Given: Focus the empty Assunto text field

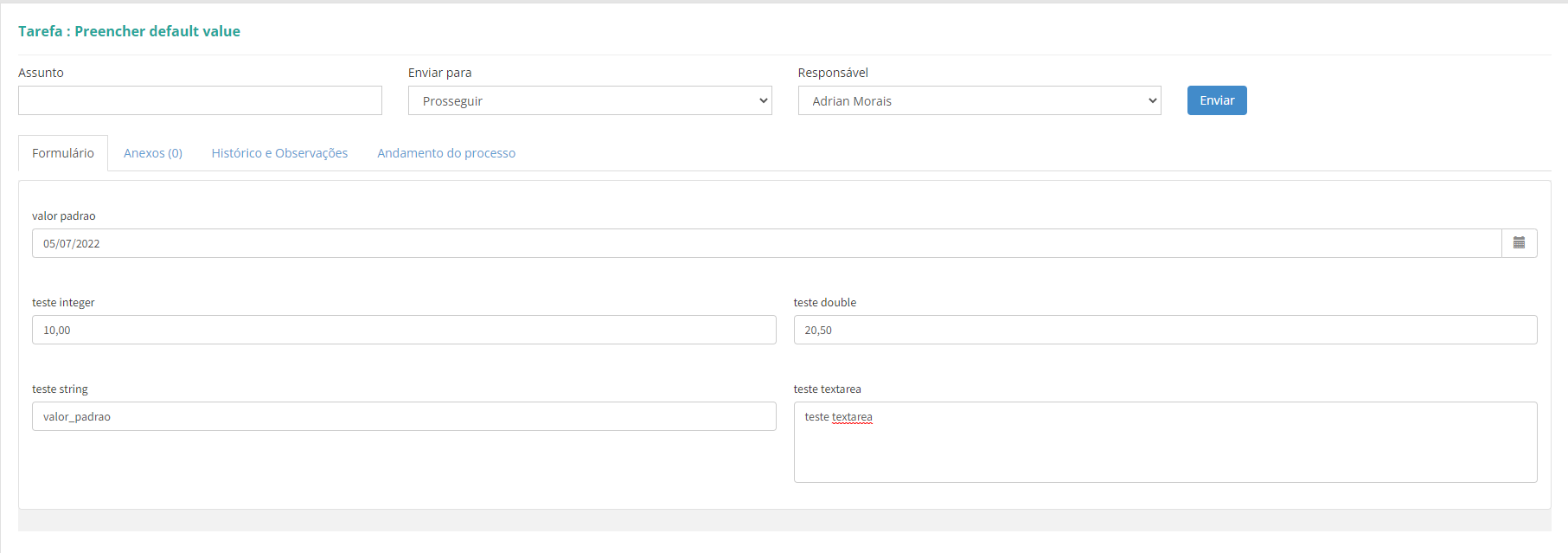Looking at the screenshot, I should (x=200, y=100).
